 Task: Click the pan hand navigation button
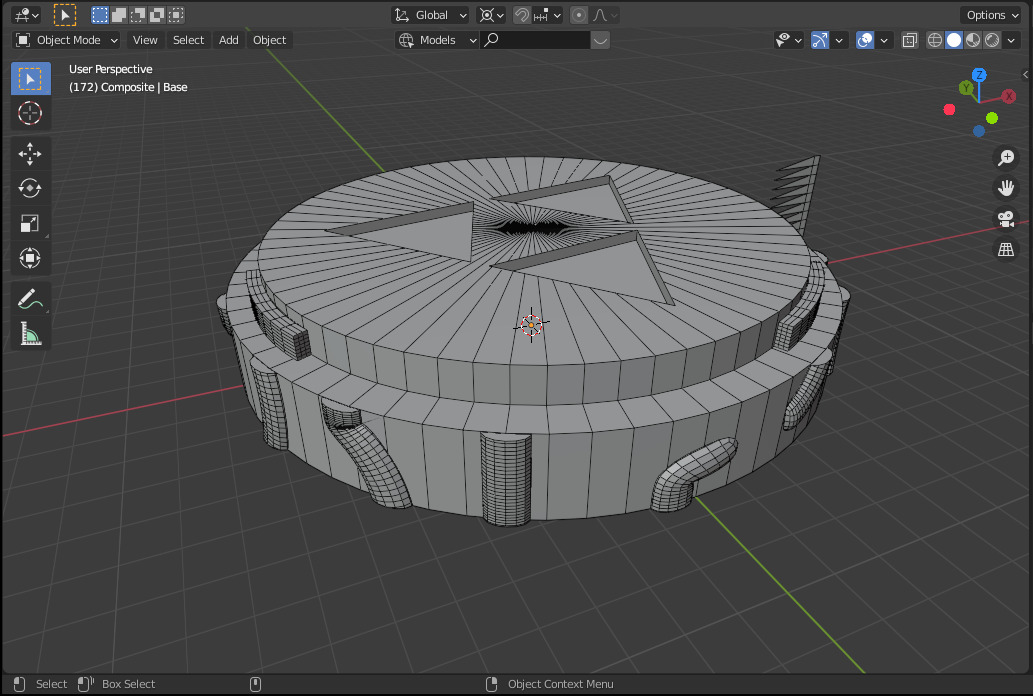tap(1006, 188)
